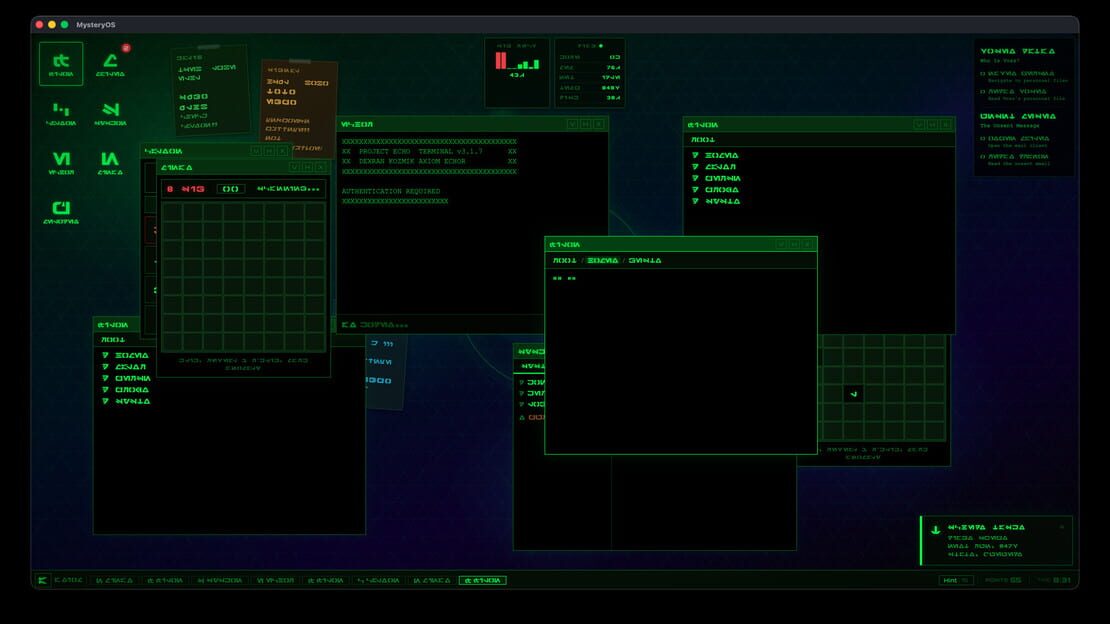
Task: Check the last objective box in the quest panel
Action: [983, 157]
